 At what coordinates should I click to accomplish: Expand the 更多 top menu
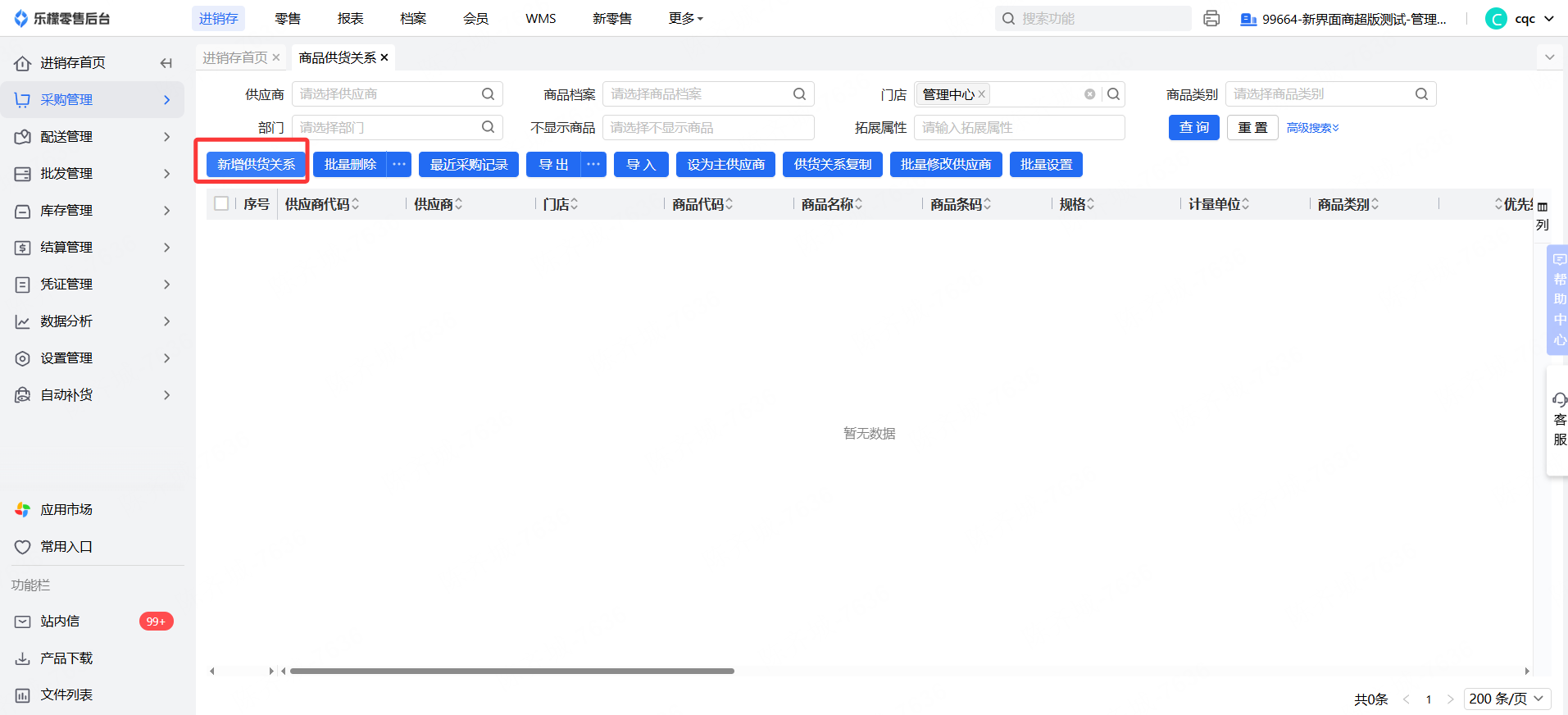tap(685, 19)
